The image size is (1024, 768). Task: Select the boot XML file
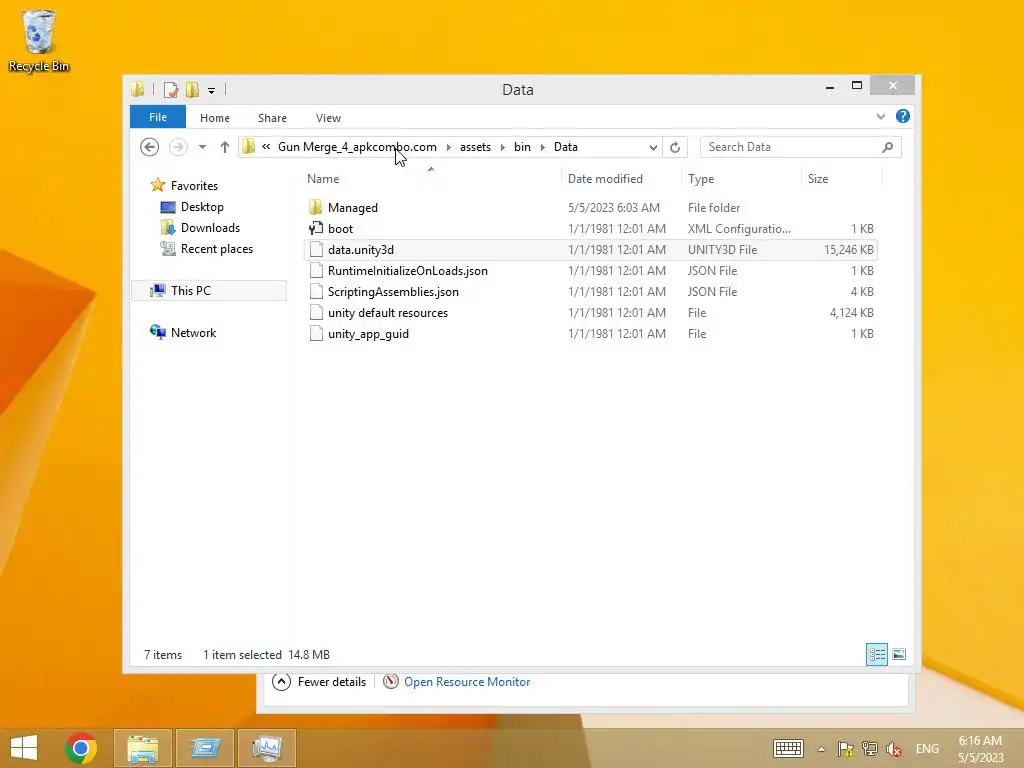click(590, 229)
